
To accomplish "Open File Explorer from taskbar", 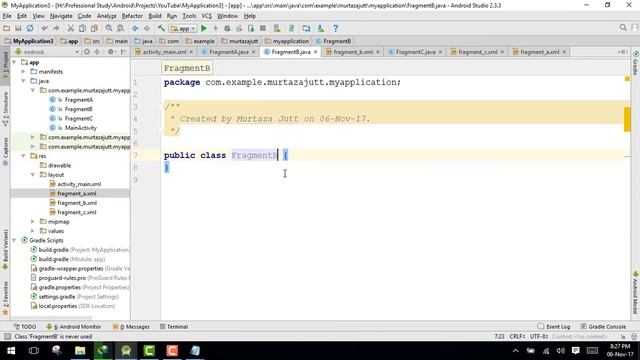I will [x=80, y=351].
